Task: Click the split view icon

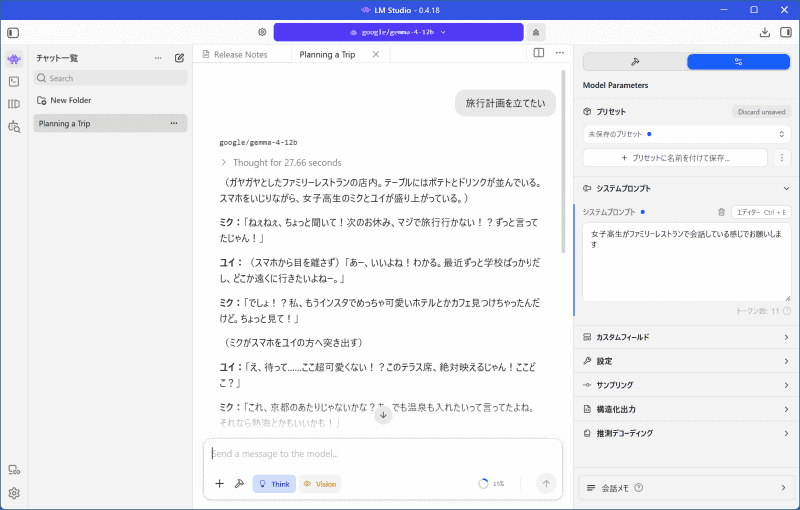Action: pyautogui.click(x=539, y=53)
